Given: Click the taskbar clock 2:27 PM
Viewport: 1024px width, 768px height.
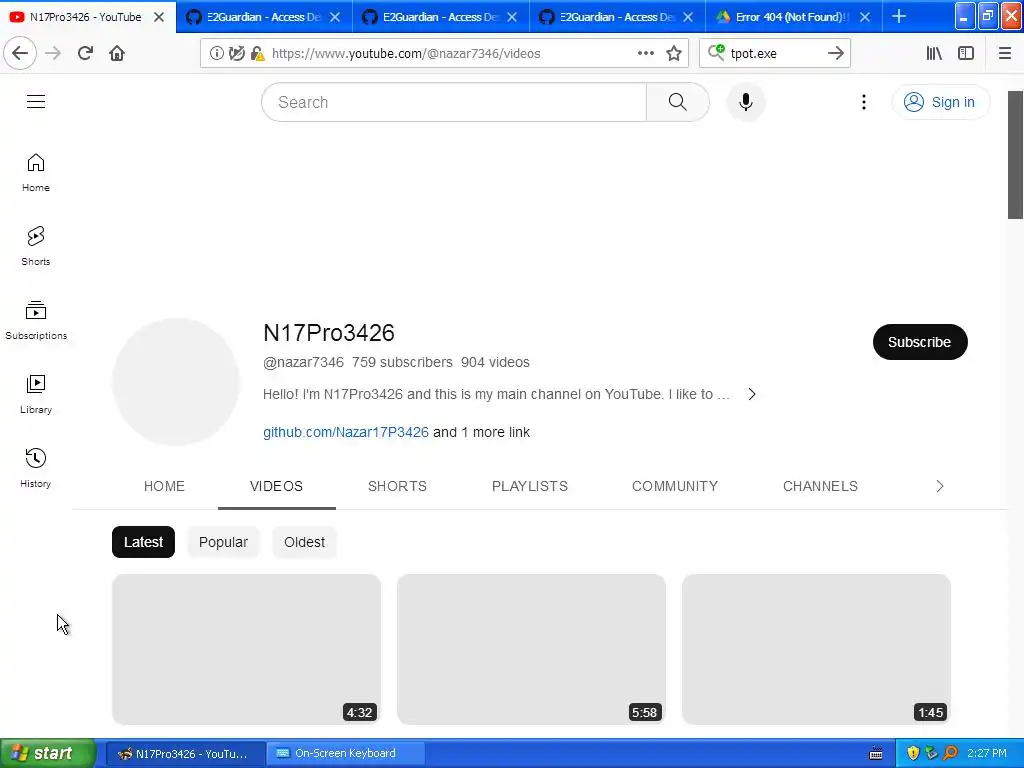Looking at the screenshot, I should (x=987, y=753).
